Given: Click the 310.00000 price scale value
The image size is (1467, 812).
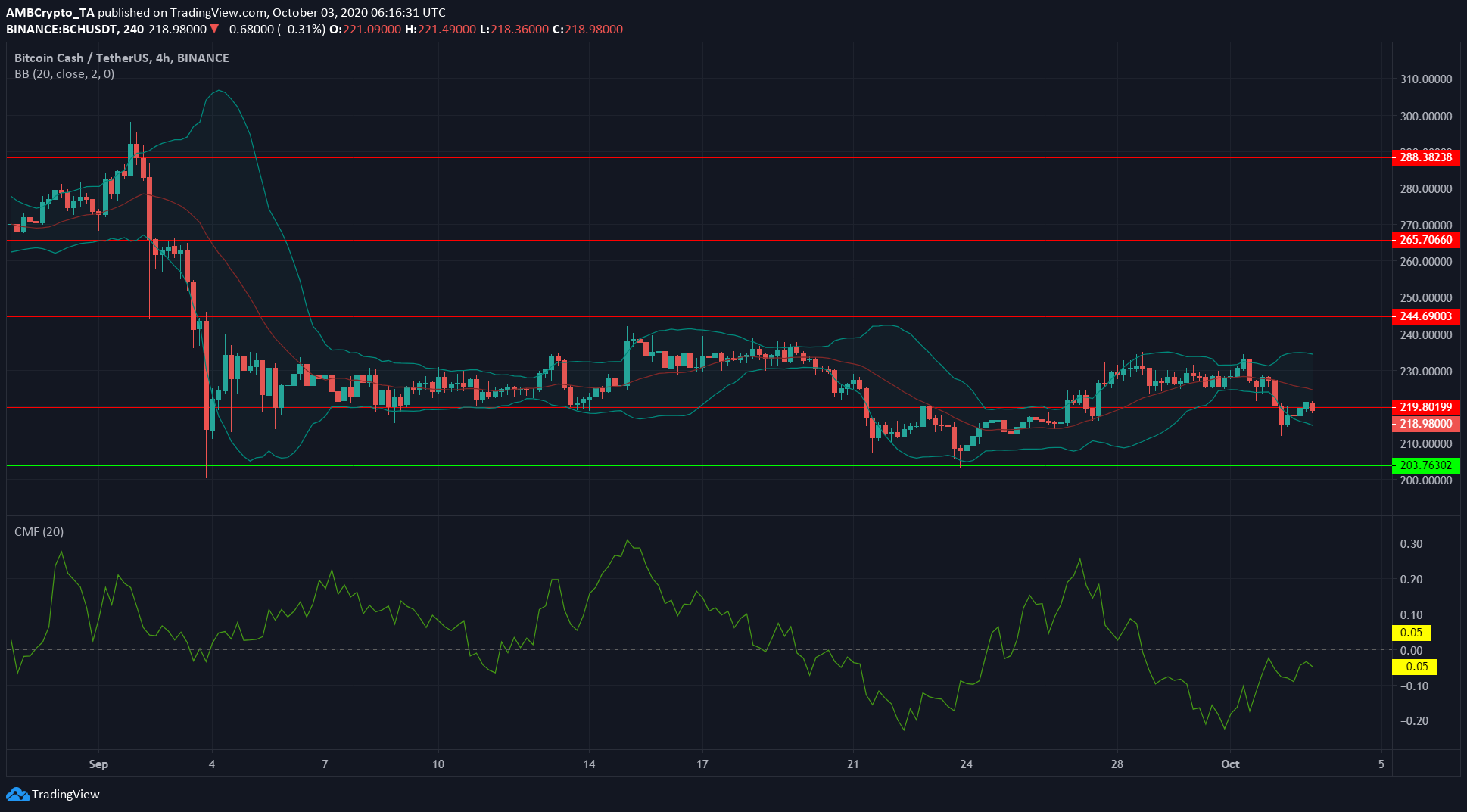Looking at the screenshot, I should [x=1426, y=79].
